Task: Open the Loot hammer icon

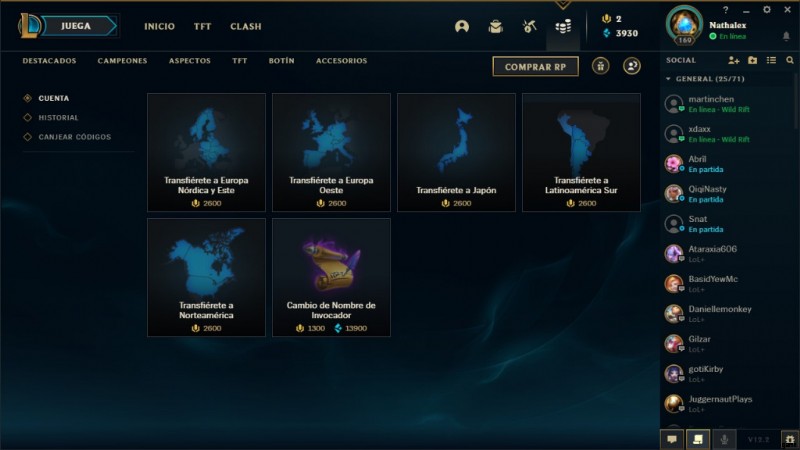Action: pyautogui.click(x=530, y=27)
